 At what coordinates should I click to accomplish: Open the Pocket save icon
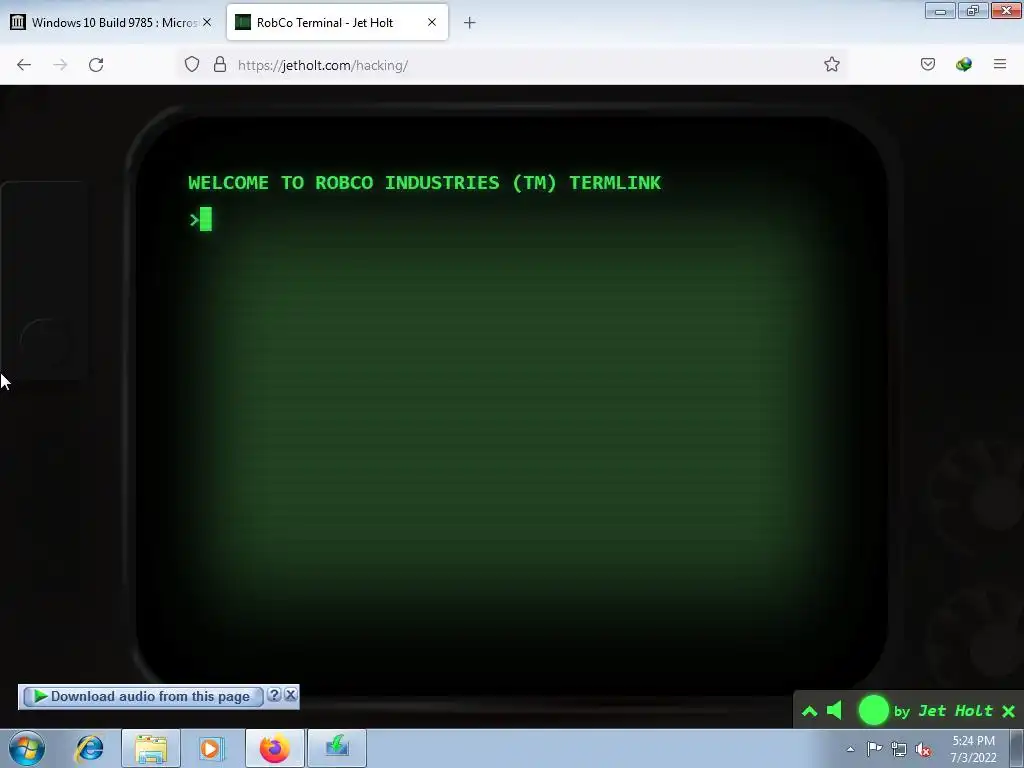[927, 64]
